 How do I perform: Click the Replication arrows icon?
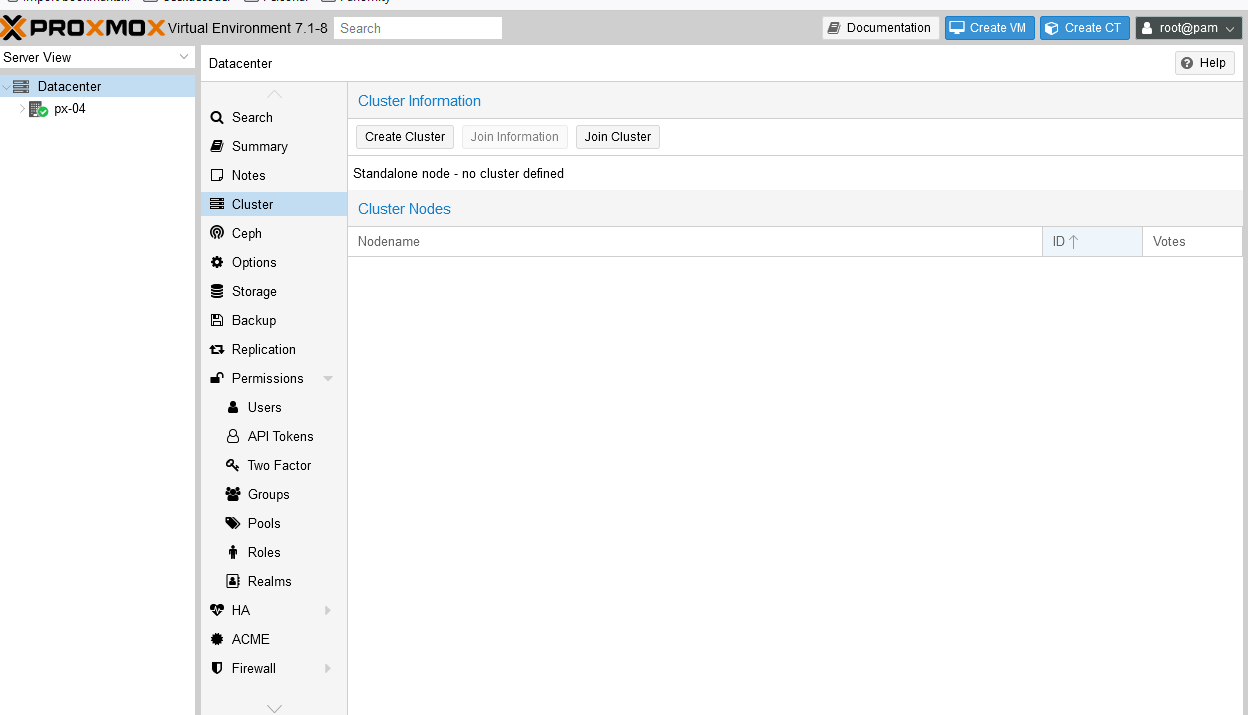click(x=217, y=349)
